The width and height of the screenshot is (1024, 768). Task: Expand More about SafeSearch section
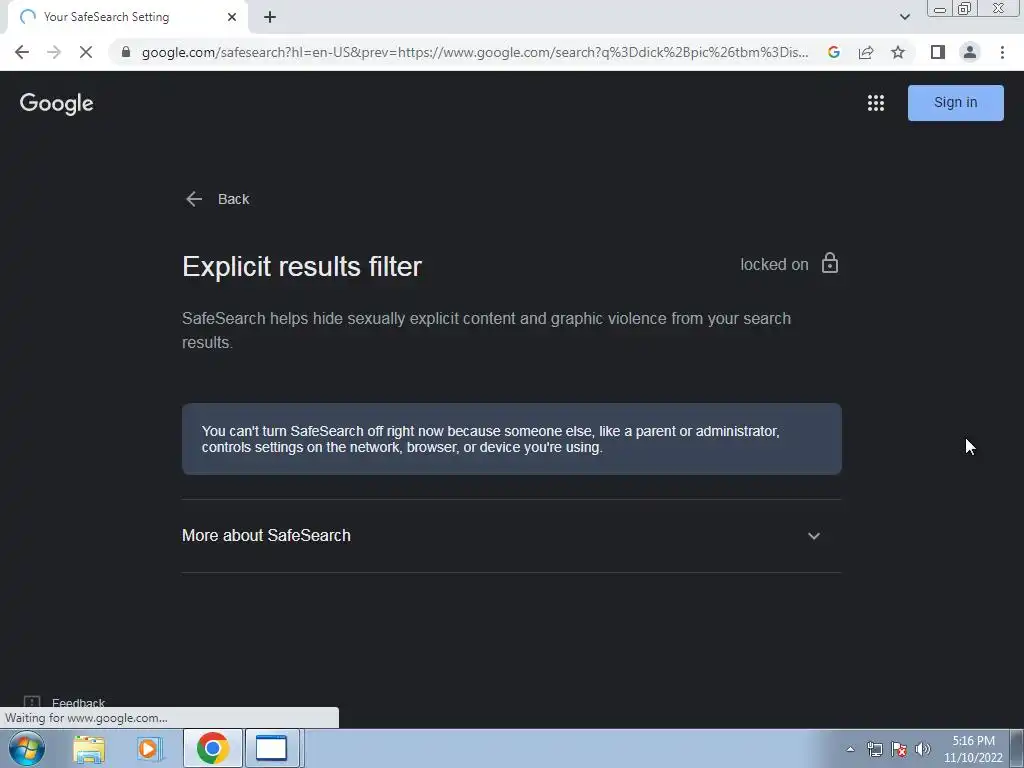(814, 536)
